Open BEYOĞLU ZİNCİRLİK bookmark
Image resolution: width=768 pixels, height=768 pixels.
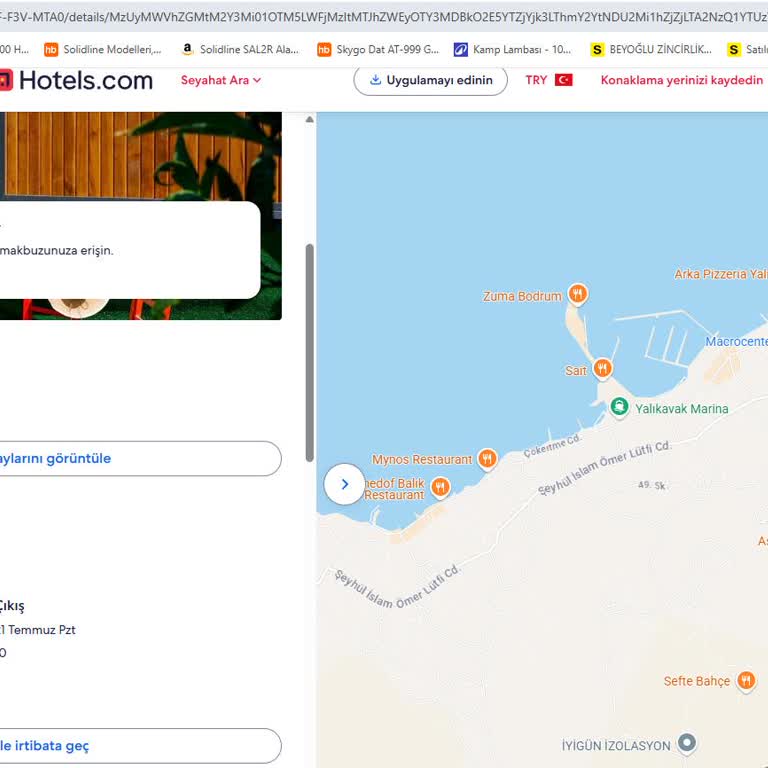(651, 49)
